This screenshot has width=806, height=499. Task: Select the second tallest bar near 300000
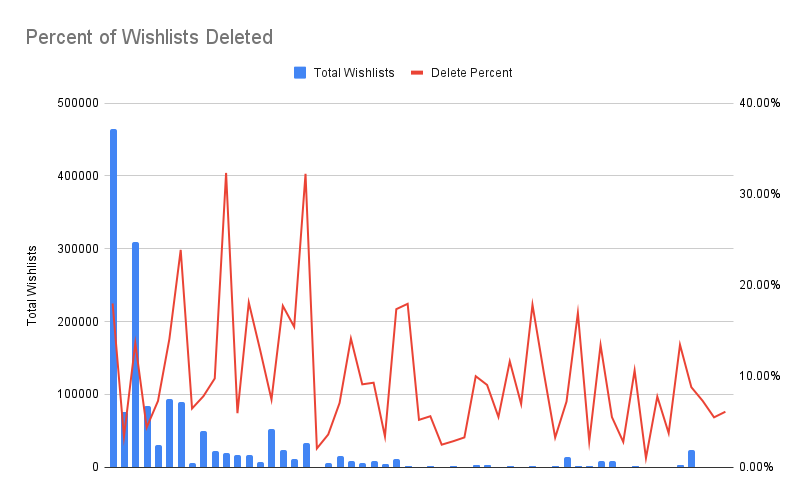[x=135, y=355]
